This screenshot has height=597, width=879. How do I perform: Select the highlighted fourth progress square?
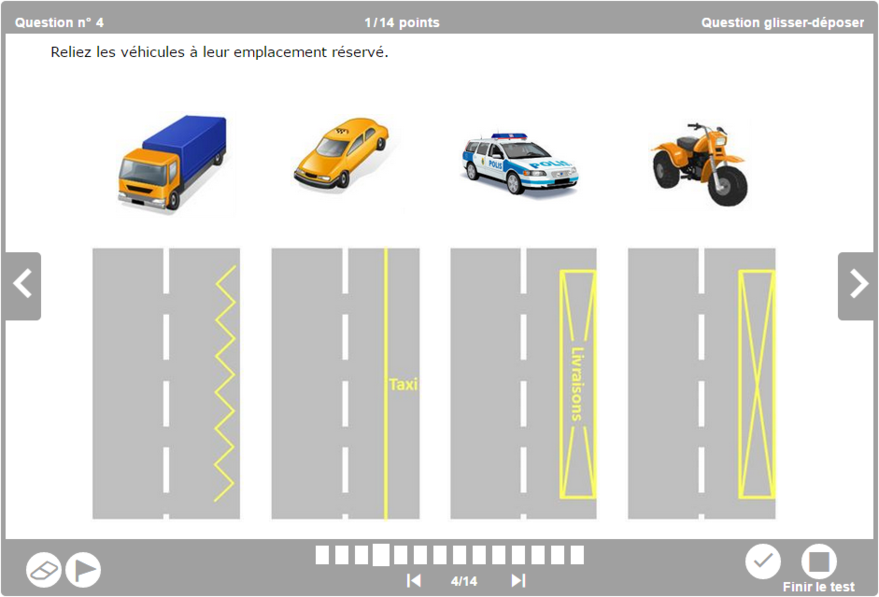(x=381, y=554)
